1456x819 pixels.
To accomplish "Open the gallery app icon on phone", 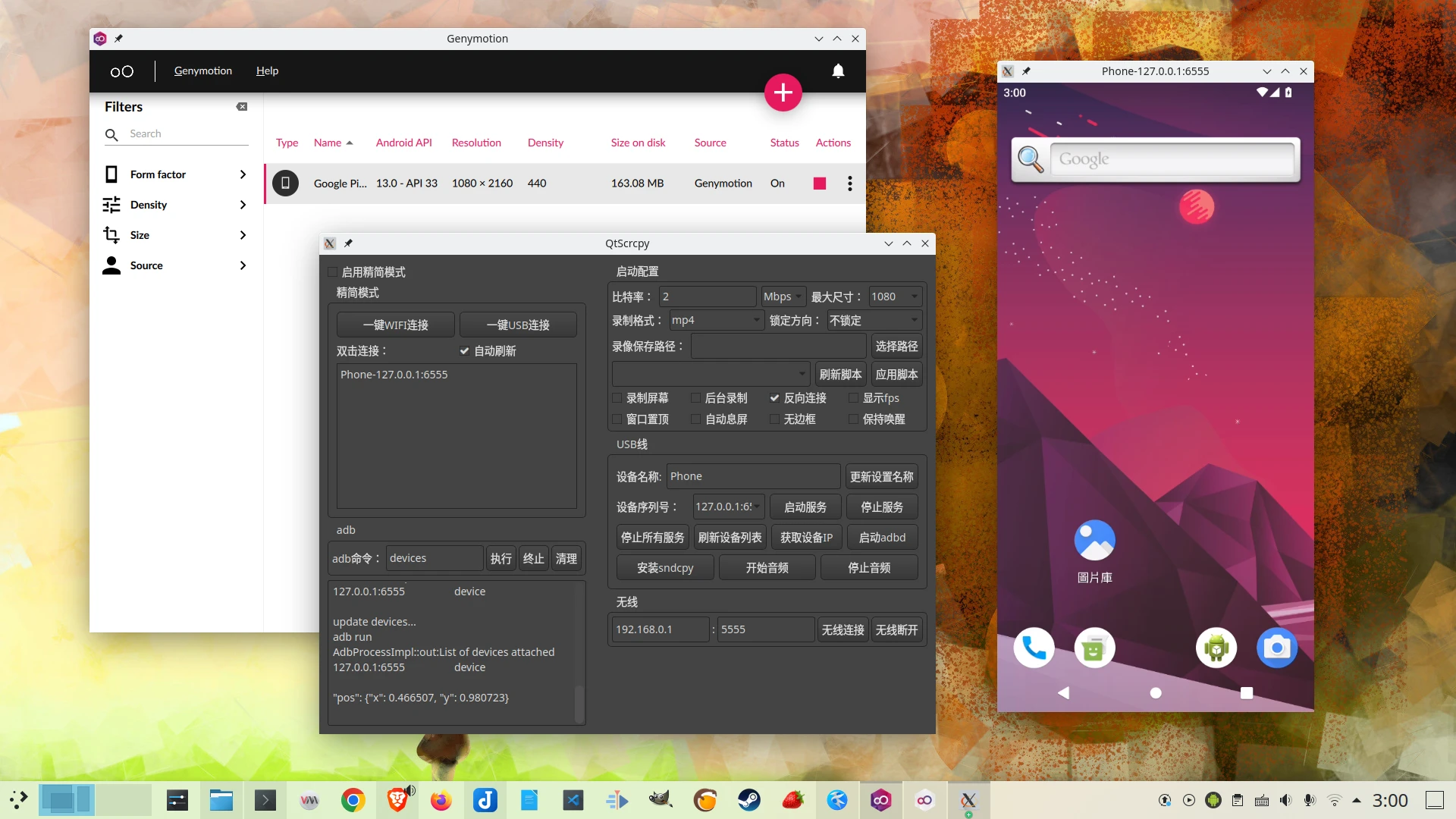I will coord(1094,541).
